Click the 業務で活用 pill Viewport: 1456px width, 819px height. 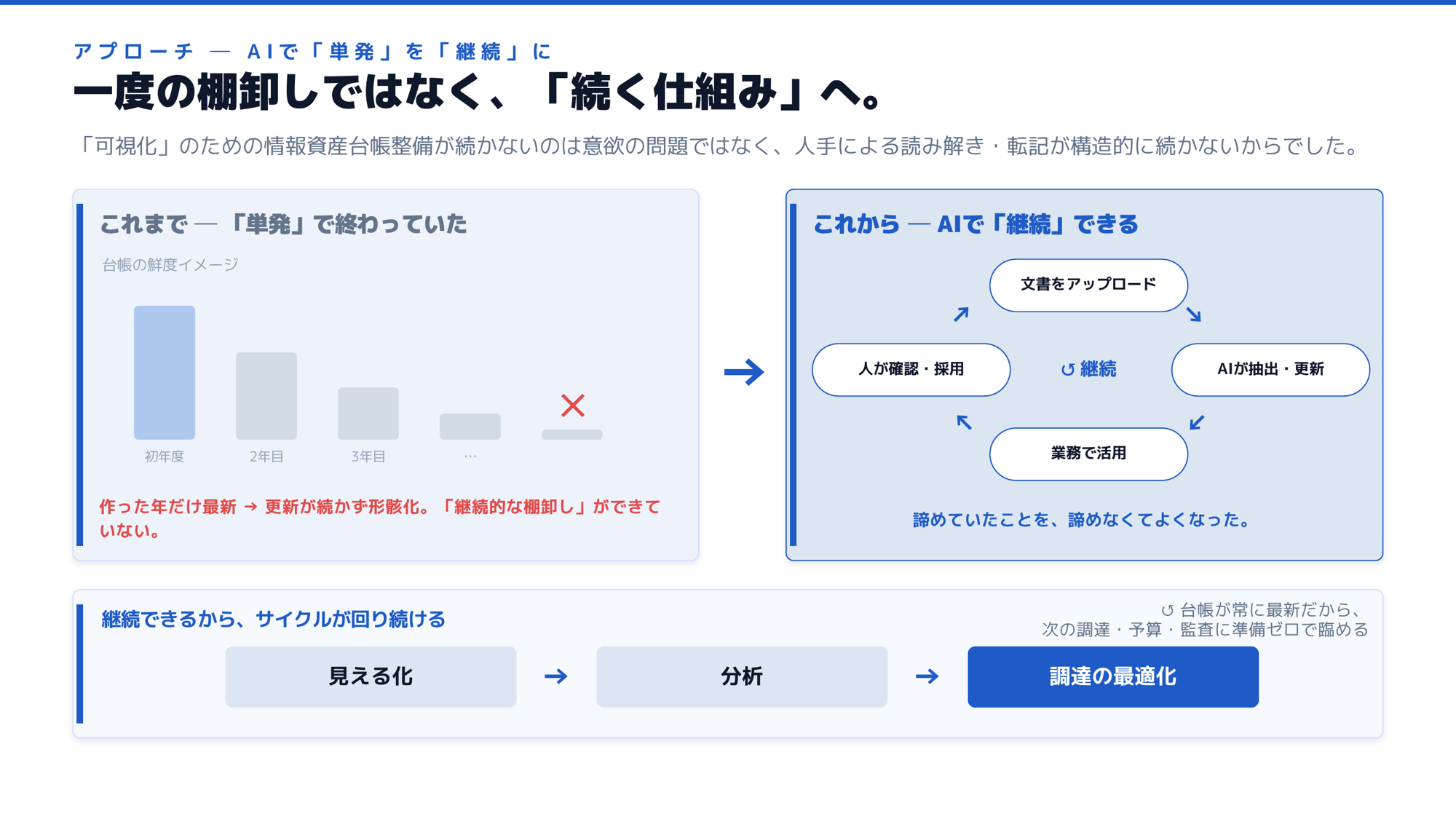point(1088,454)
